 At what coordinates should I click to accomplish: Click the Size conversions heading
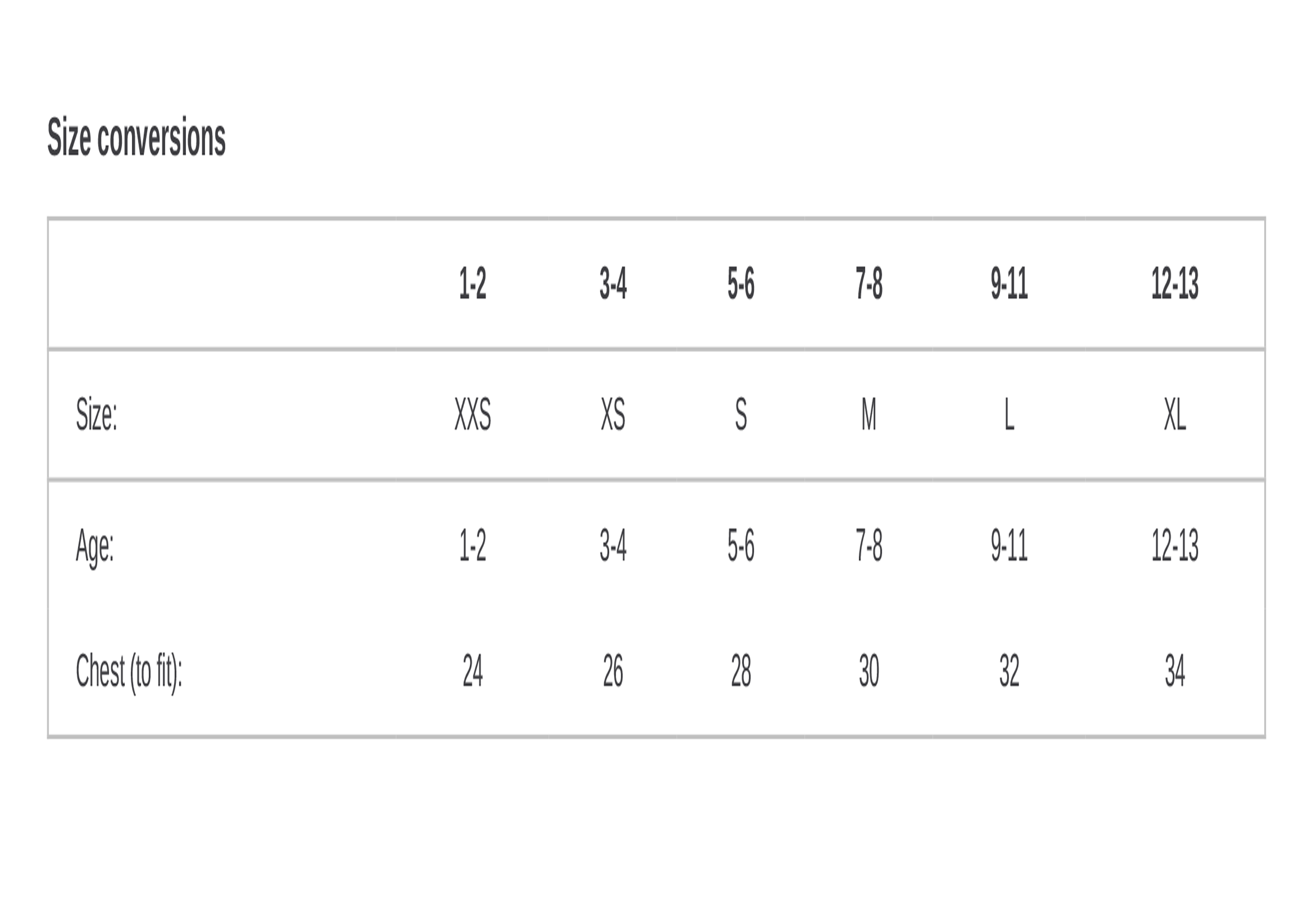pos(136,137)
